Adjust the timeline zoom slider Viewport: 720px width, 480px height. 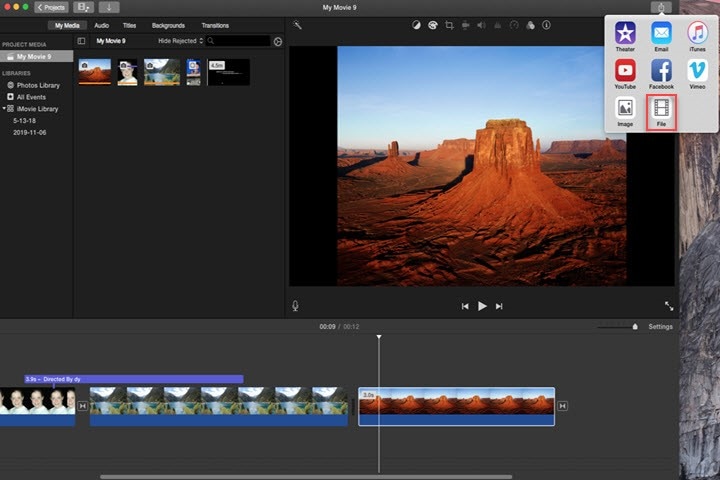pyautogui.click(x=634, y=327)
